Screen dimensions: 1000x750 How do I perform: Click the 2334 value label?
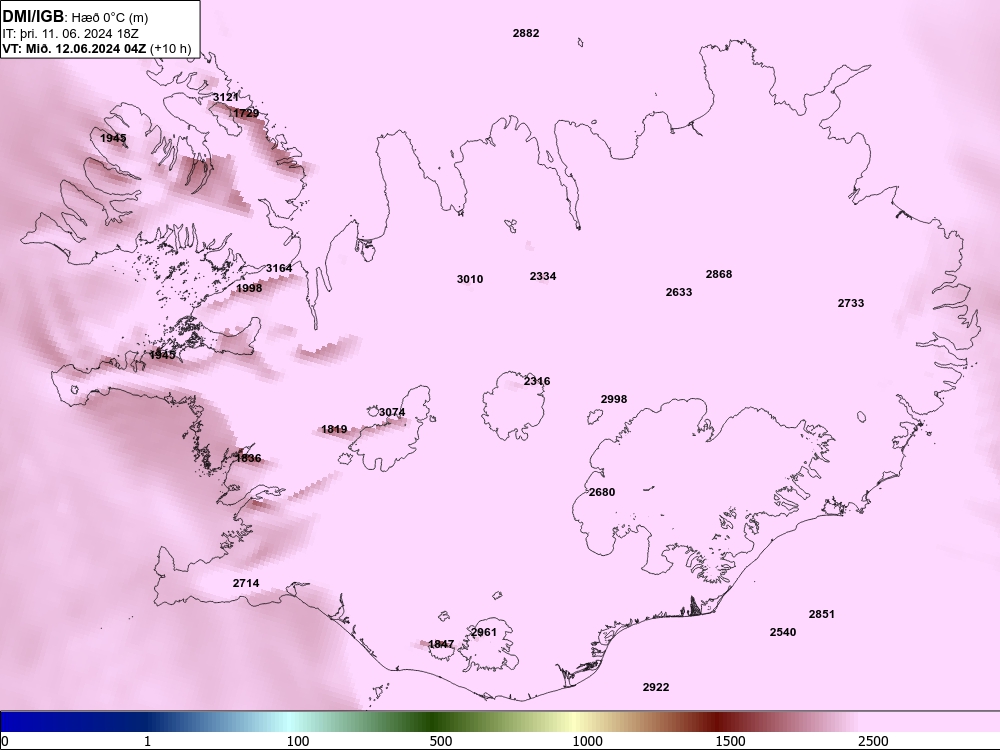click(x=543, y=276)
